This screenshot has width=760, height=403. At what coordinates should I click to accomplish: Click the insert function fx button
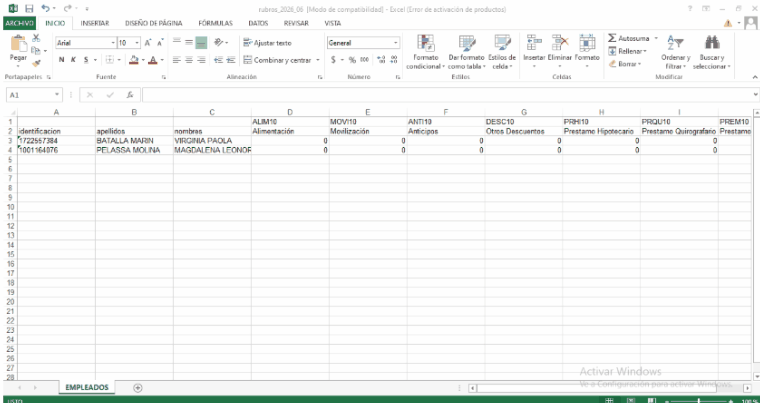pos(130,95)
